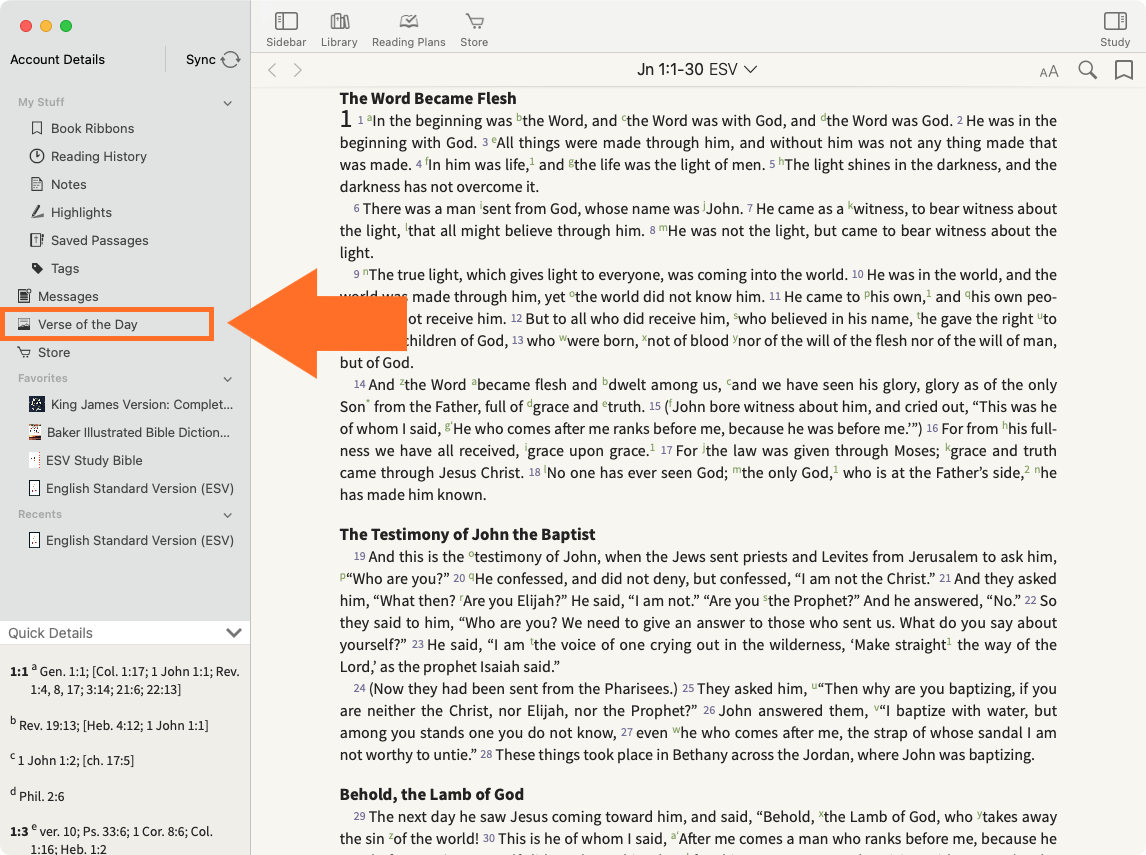Click the search magnifier icon
1146x855 pixels.
point(1088,69)
